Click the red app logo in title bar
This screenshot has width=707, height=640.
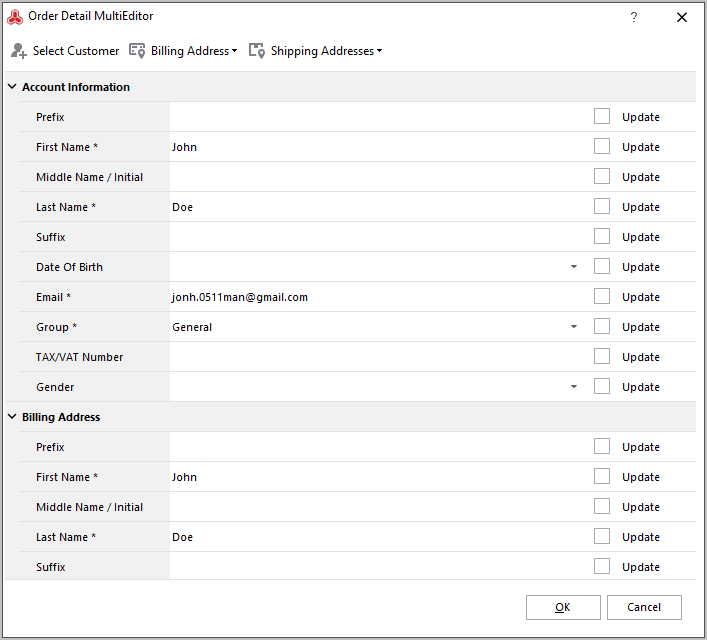[15, 17]
